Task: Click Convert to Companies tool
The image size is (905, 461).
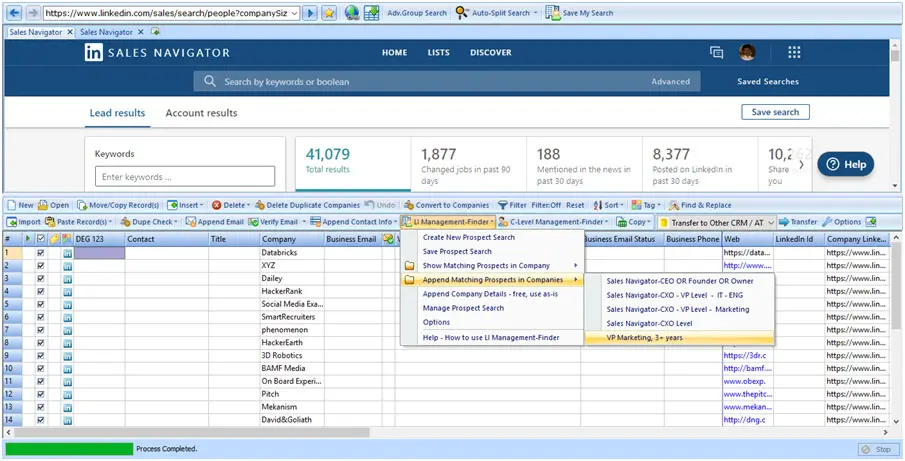Action: coord(446,205)
